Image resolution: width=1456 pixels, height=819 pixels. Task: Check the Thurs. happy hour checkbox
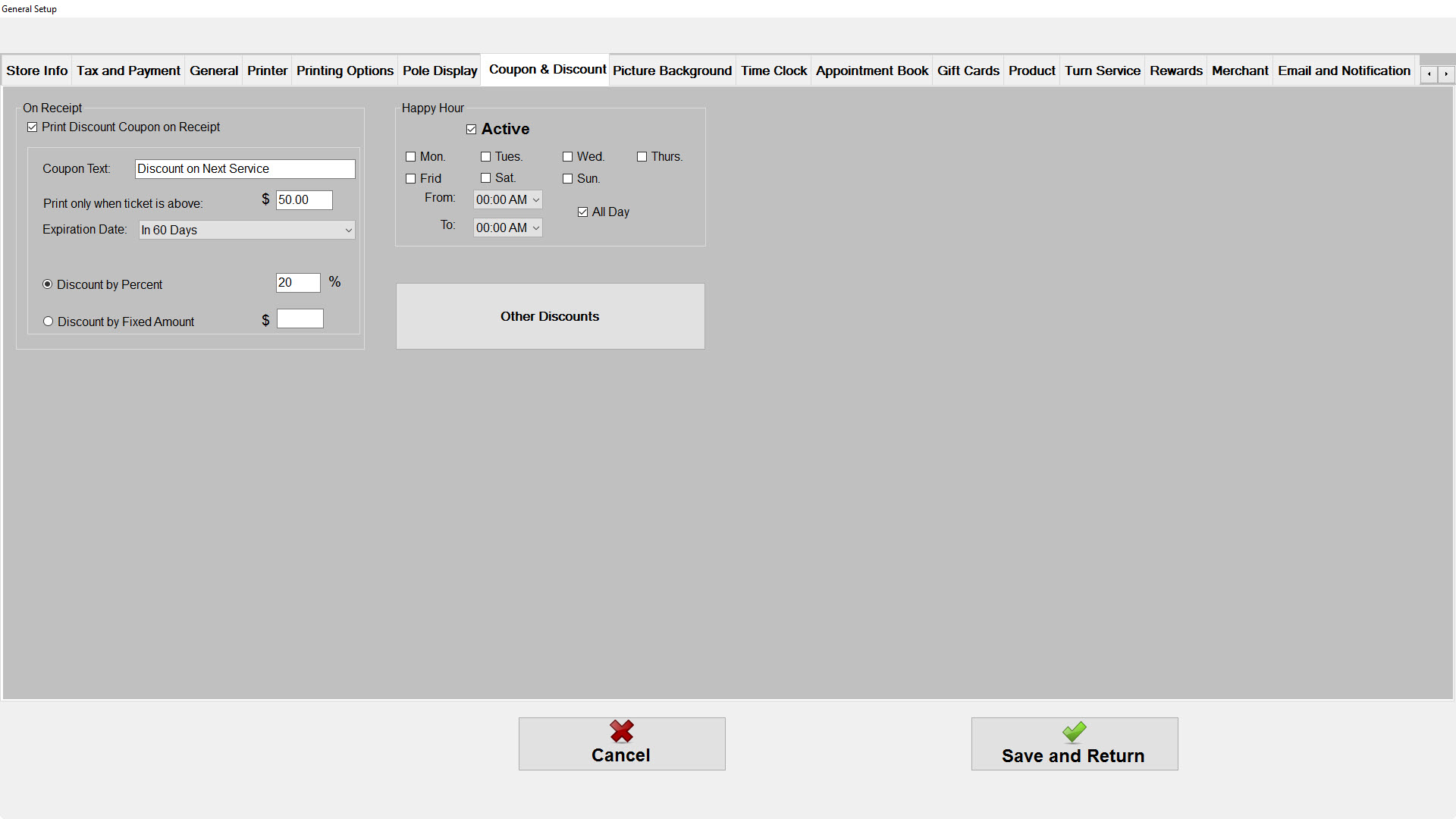pyautogui.click(x=642, y=157)
